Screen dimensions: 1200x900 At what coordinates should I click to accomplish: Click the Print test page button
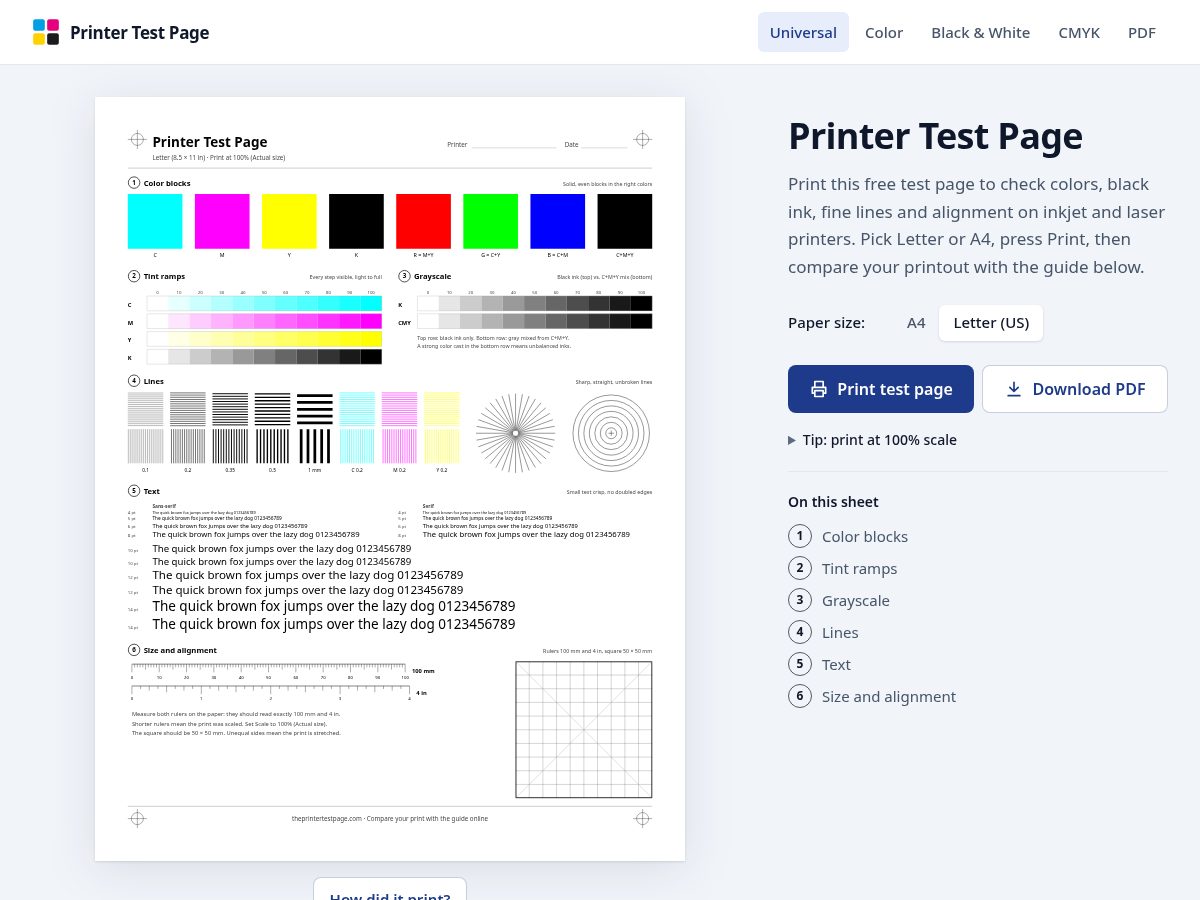881,389
